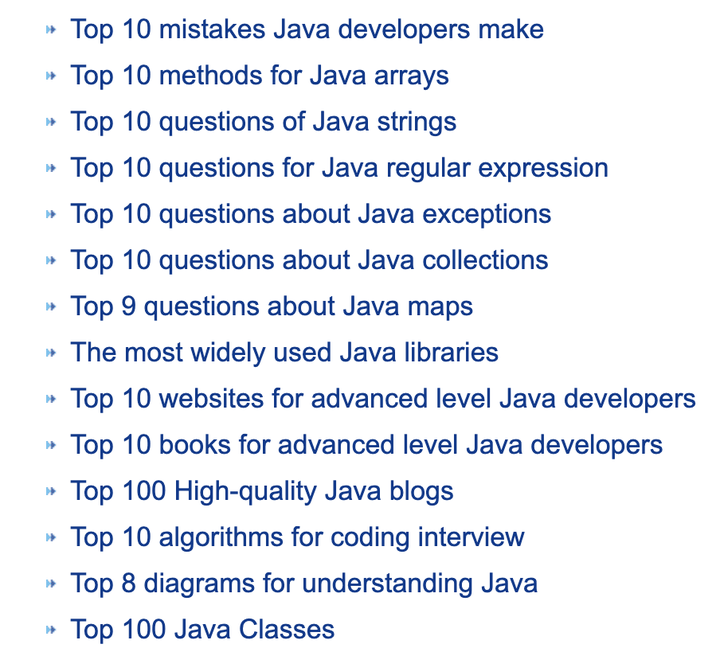Open the top 10 books for Java developers link
This screenshot has height=648, width=720.
366,444
